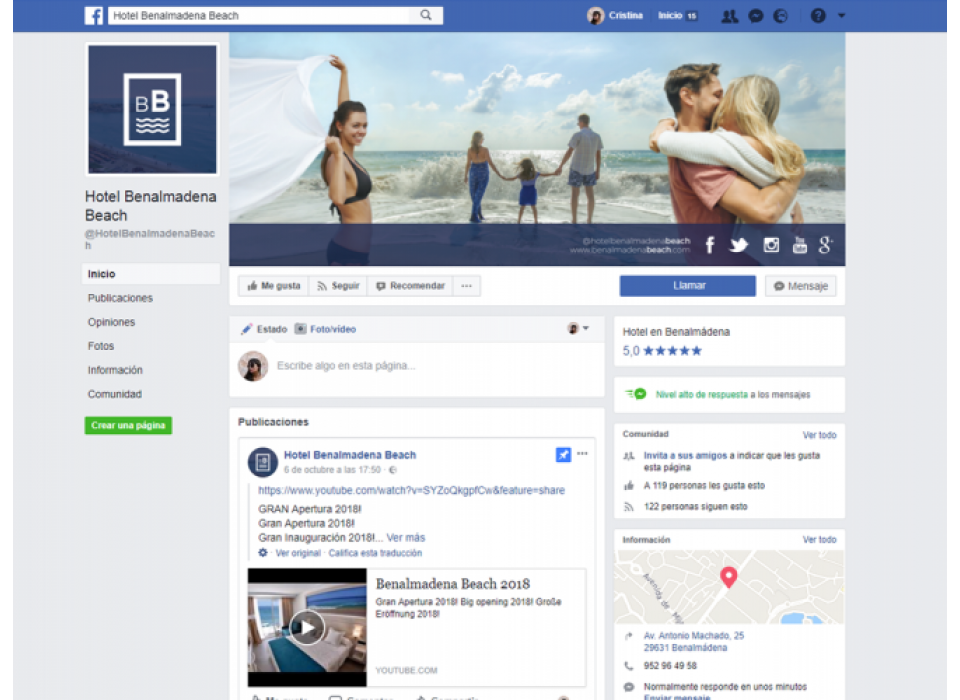Open Opiniones in the left sidebar
This screenshot has width=960, height=700.
[x=111, y=322]
